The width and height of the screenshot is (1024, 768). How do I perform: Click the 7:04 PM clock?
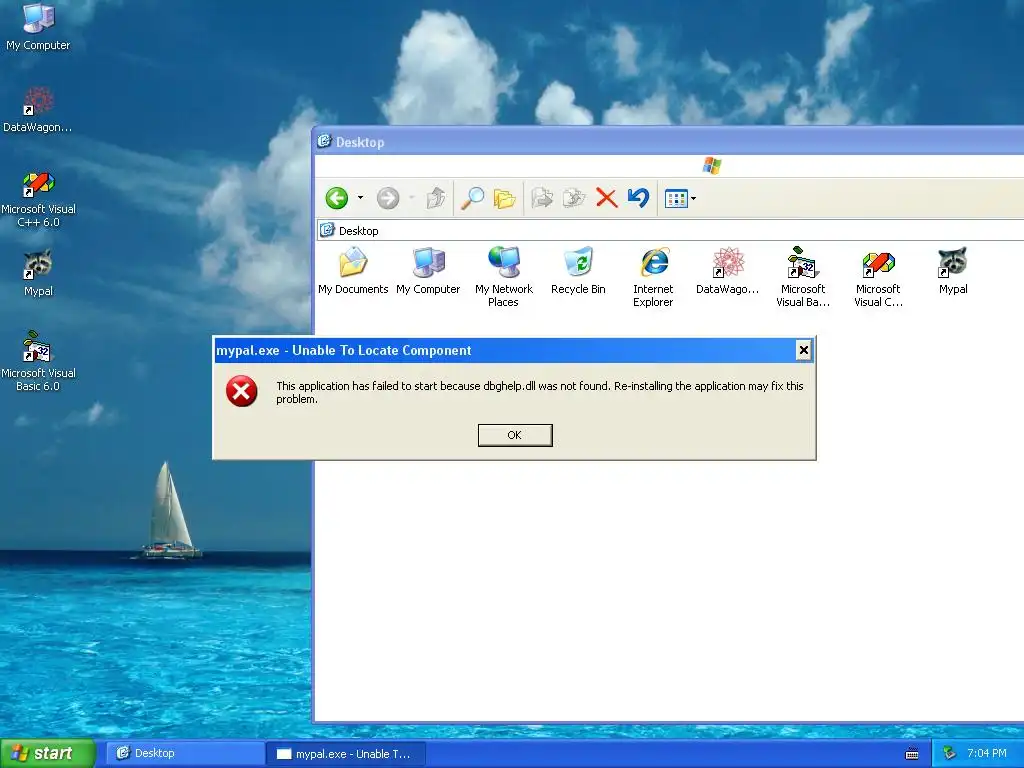pyautogui.click(x=987, y=754)
